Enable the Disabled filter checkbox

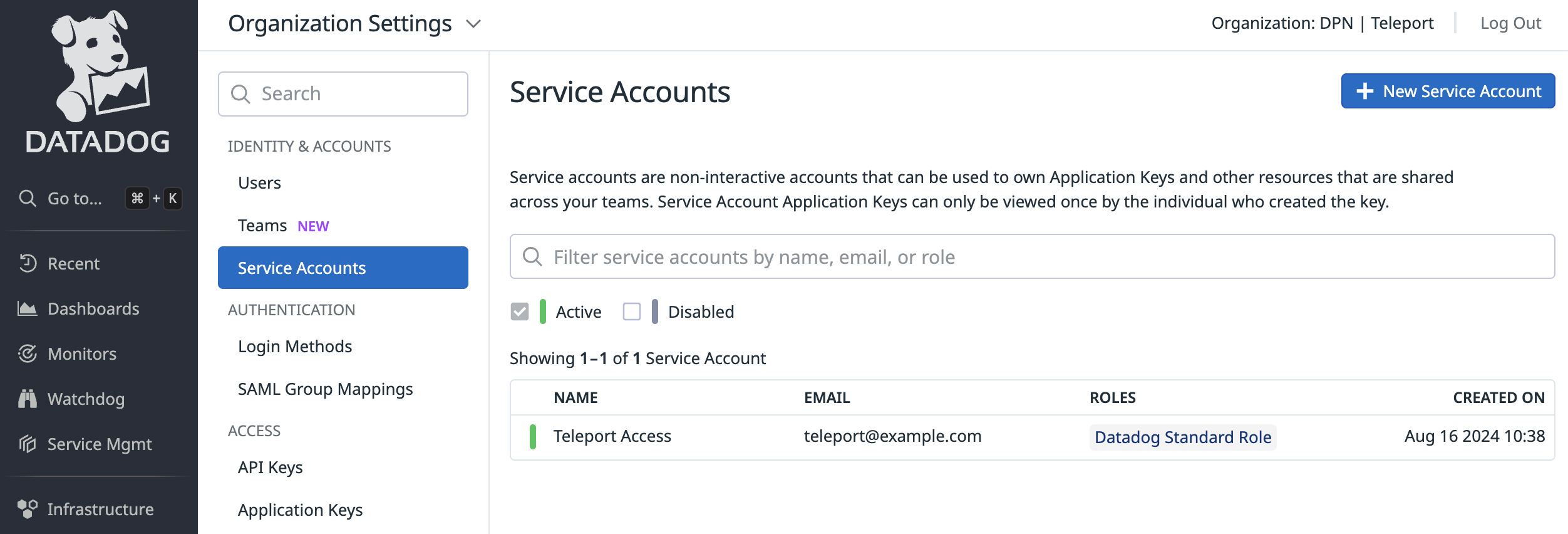[632, 311]
